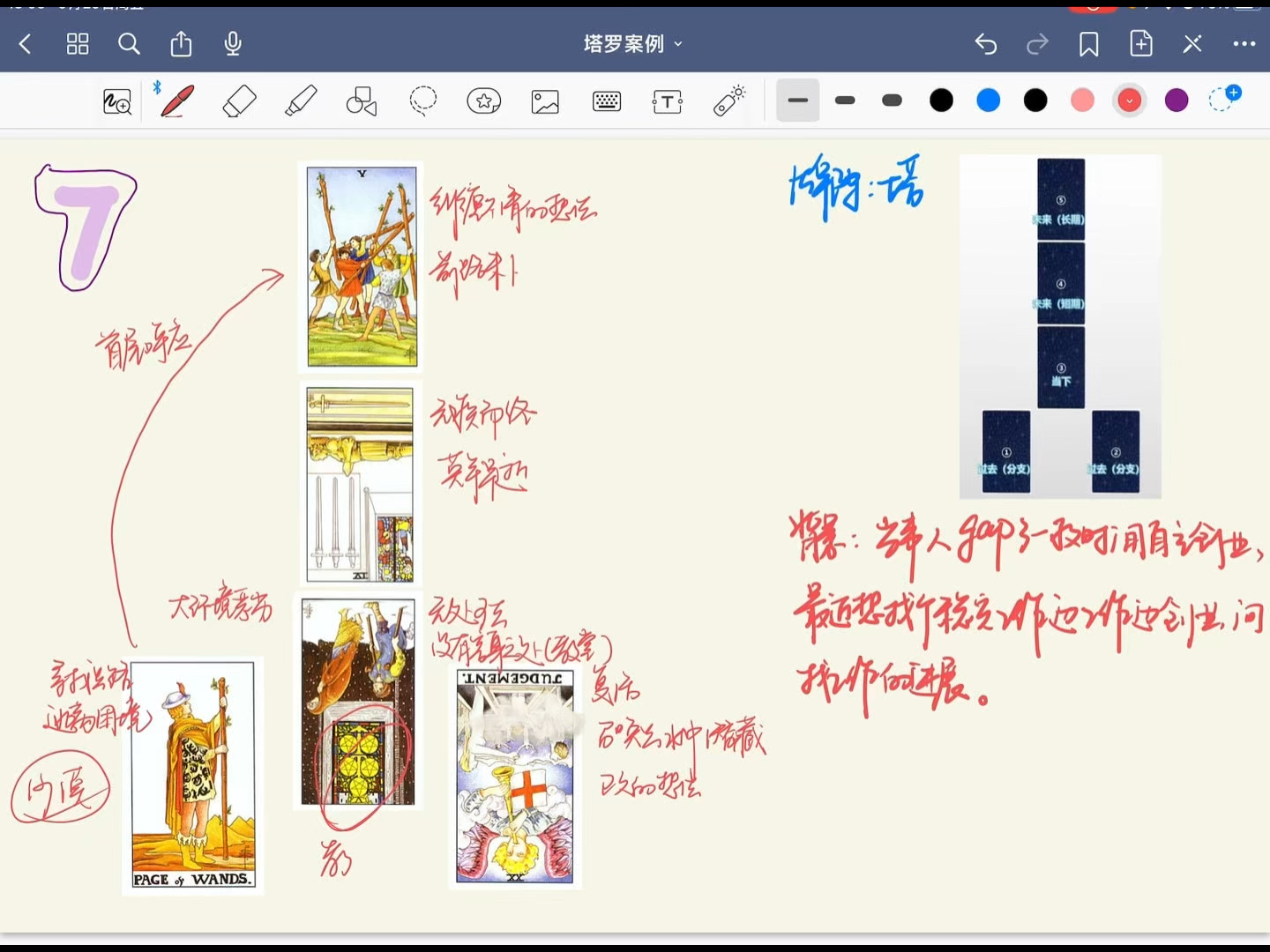Viewport: 1270px width, 952px height.
Task: Select the Highlighter tool
Action: coord(301,101)
